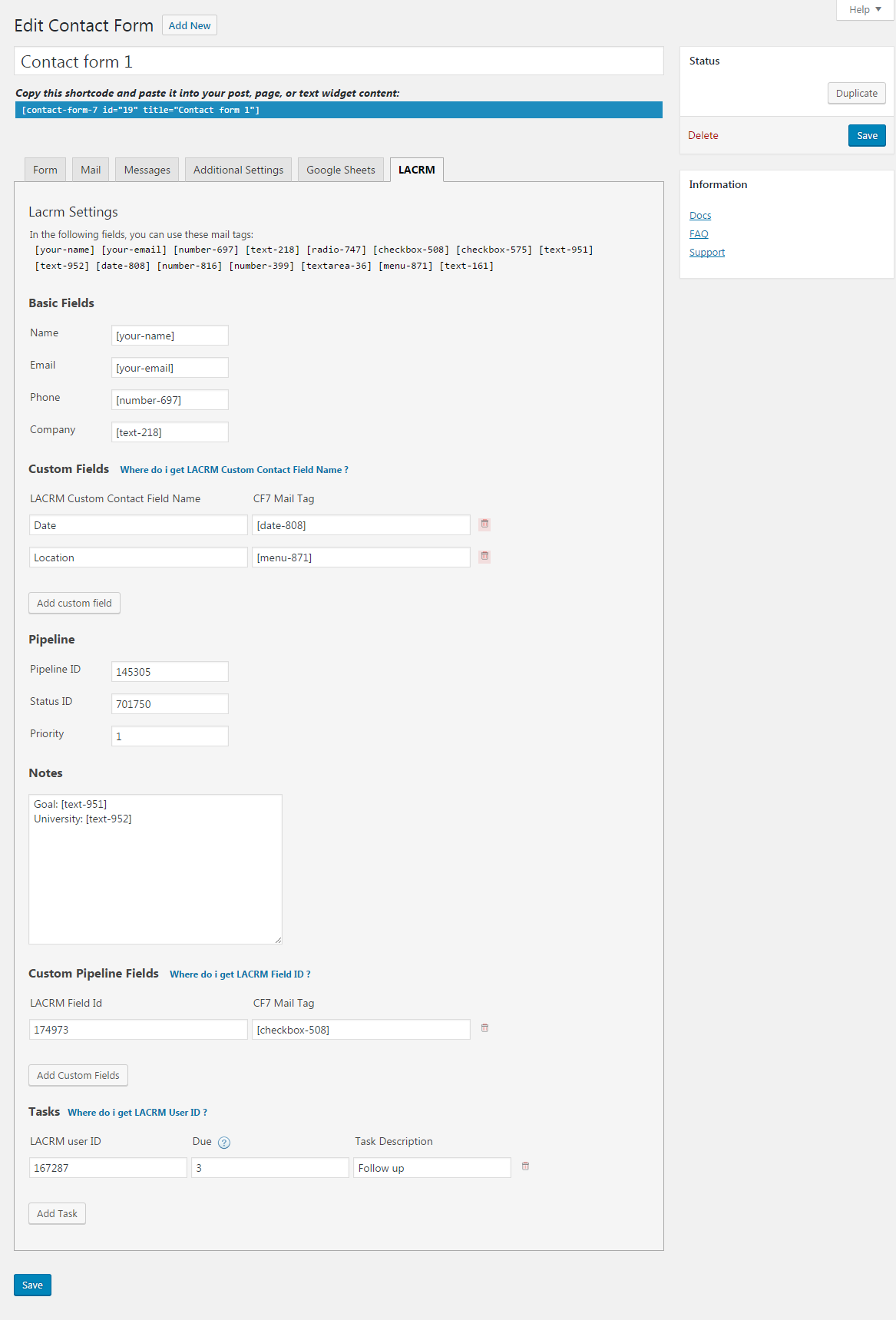Add a new task

[x=57, y=1213]
